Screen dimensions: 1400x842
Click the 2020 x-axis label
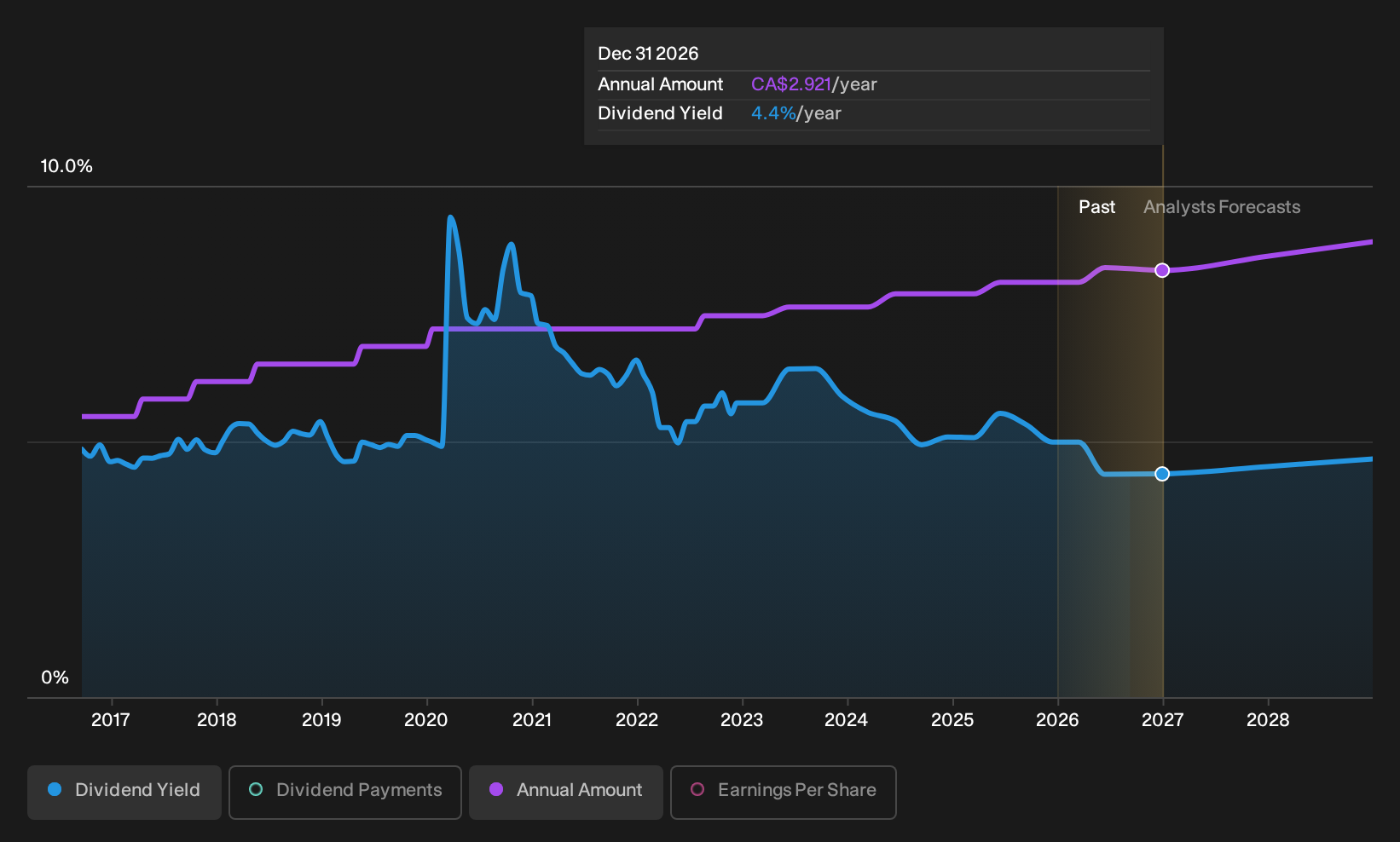coord(426,720)
